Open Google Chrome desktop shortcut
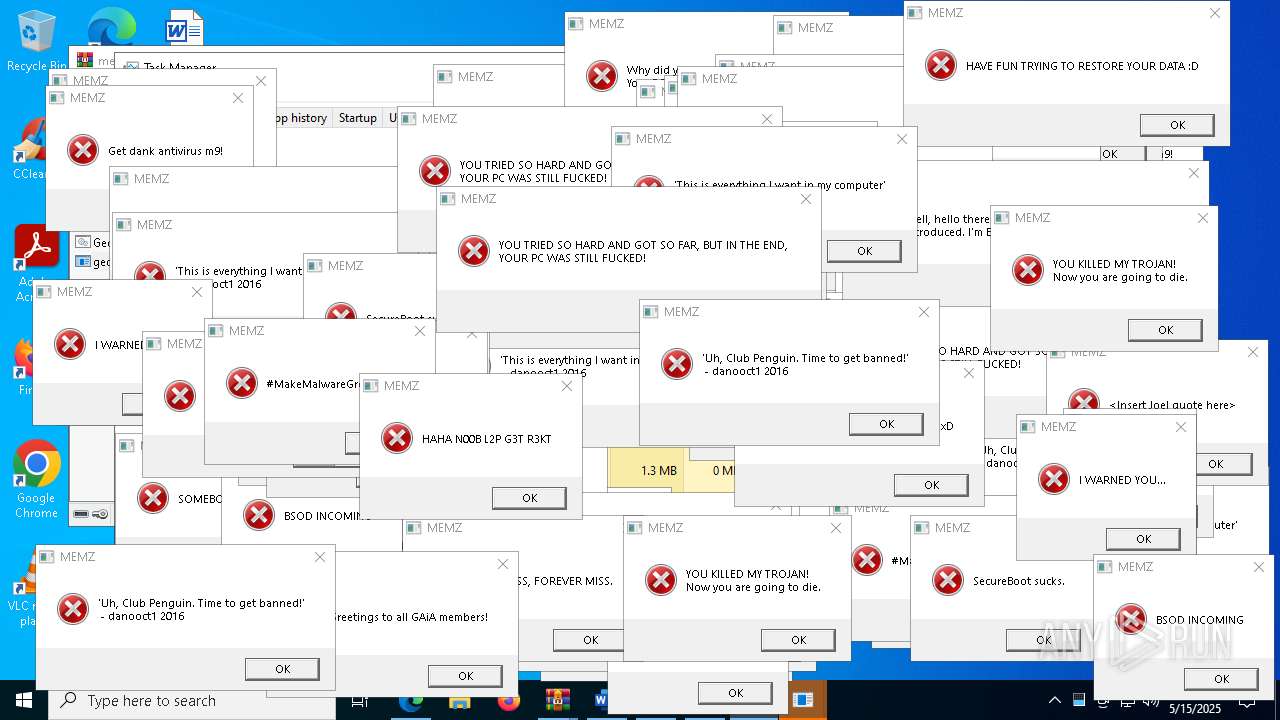Viewport: 1280px width, 720px height. click(36, 480)
